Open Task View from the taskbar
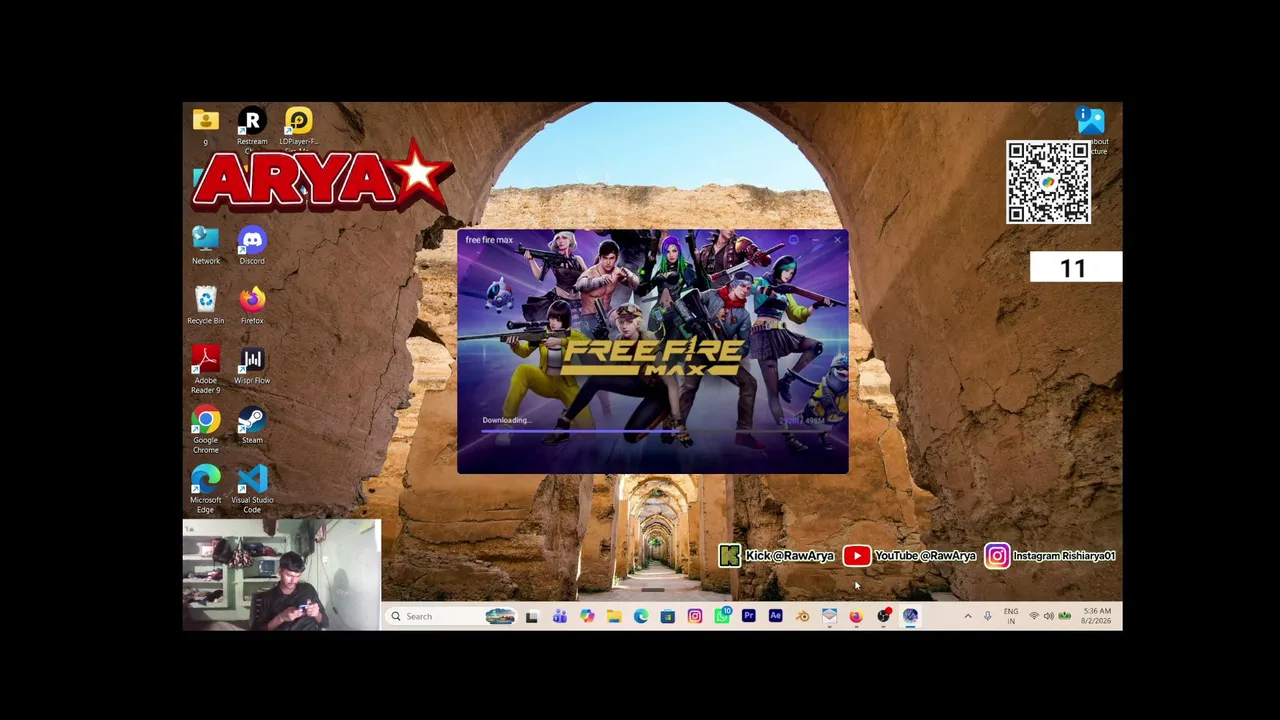The image size is (1280, 720). (x=532, y=616)
